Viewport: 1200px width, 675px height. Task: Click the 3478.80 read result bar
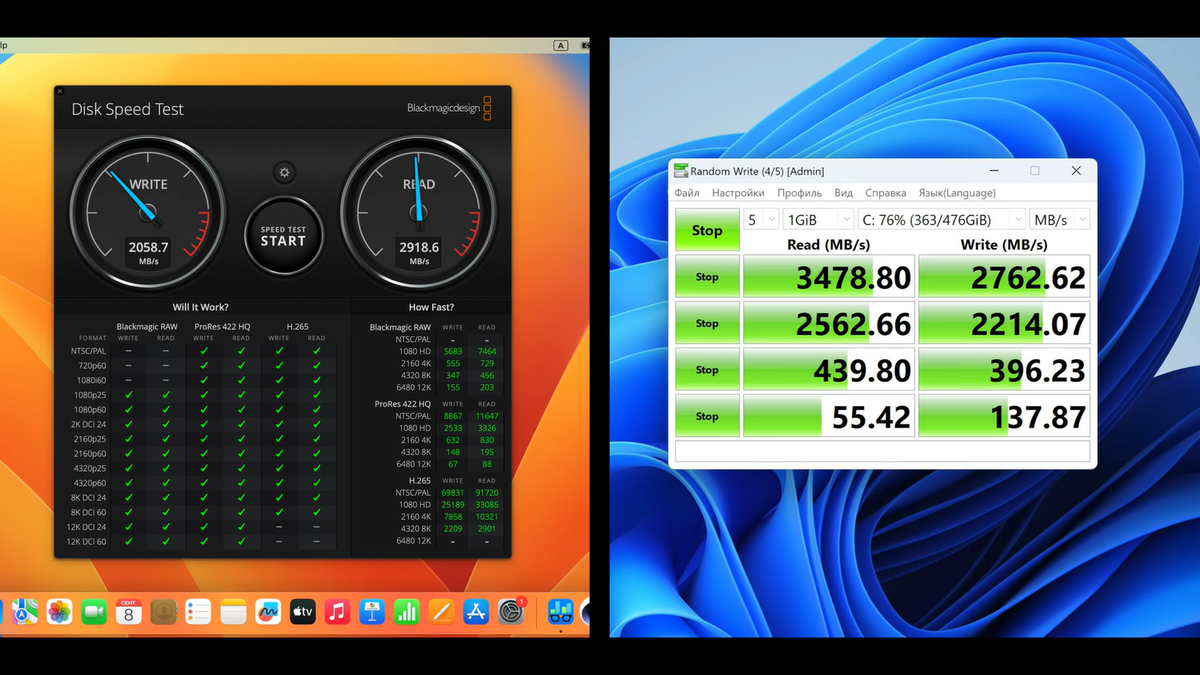(829, 277)
